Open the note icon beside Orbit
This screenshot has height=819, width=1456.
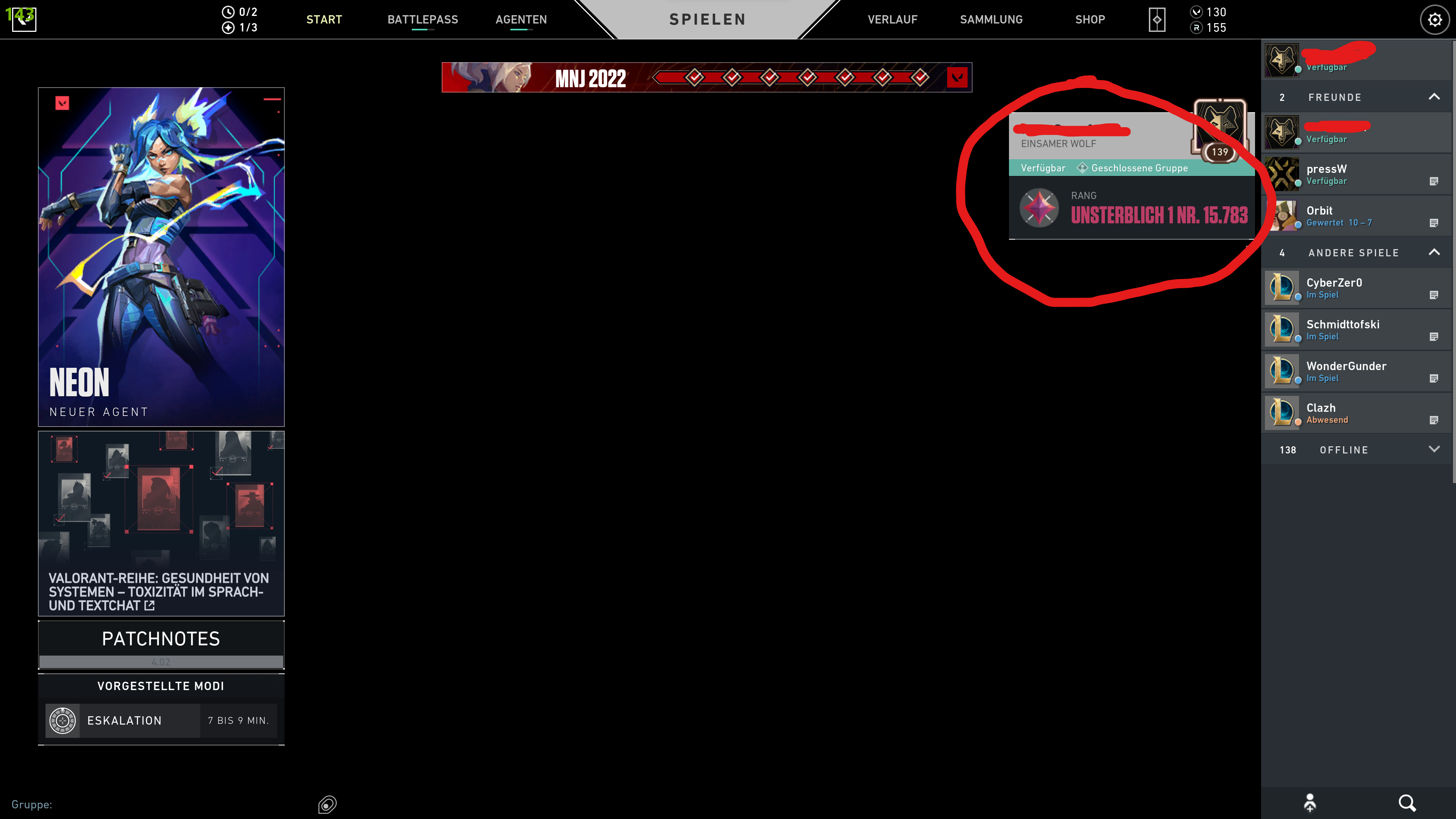(1433, 223)
